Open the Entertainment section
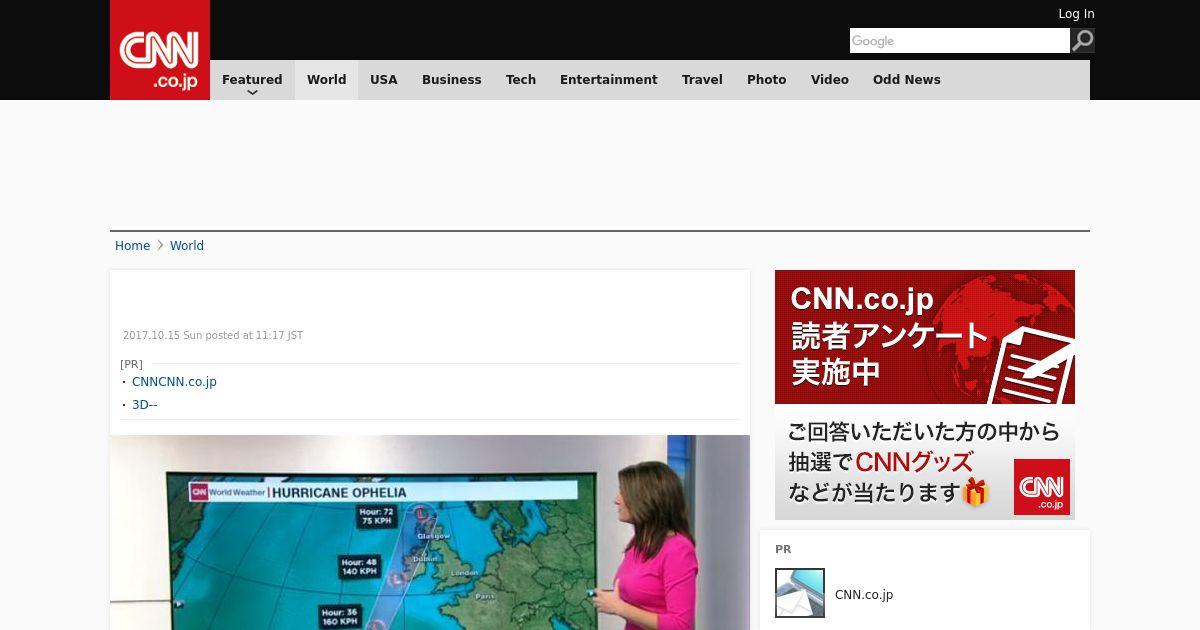Image resolution: width=1200 pixels, height=630 pixels. click(609, 80)
